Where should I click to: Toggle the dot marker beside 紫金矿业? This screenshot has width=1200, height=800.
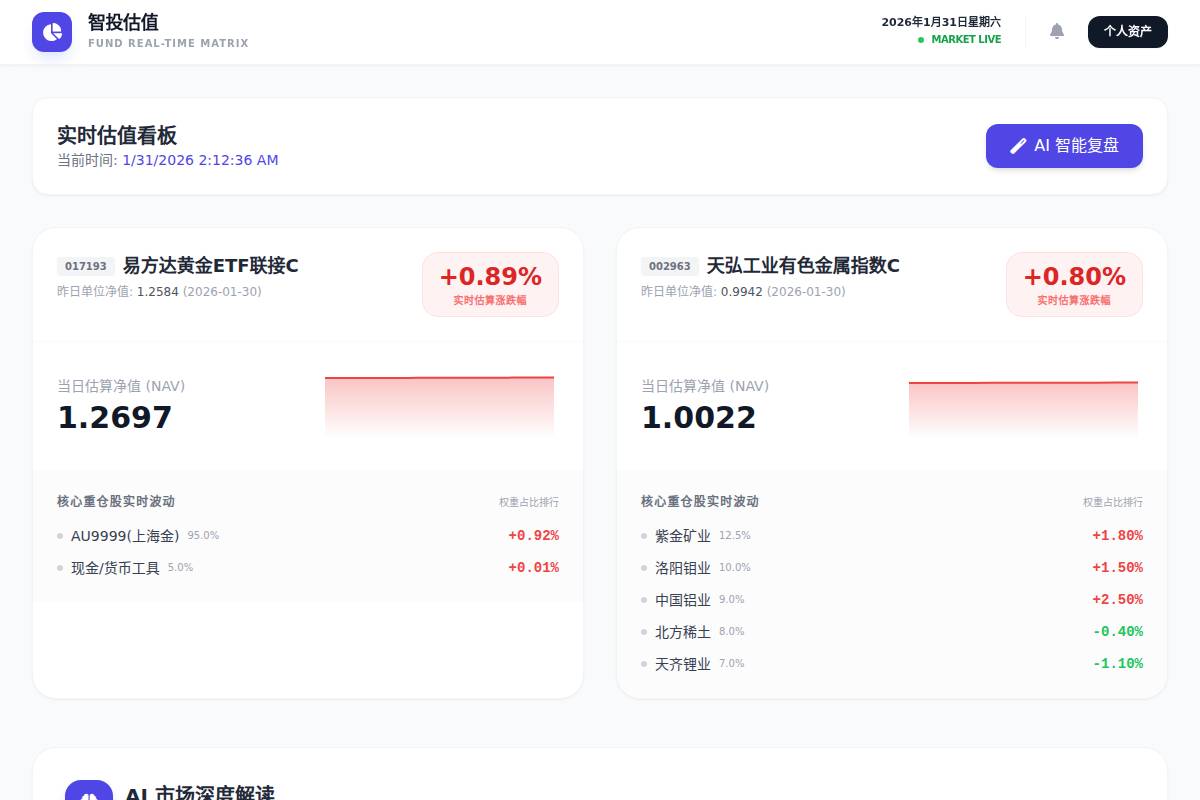click(x=645, y=535)
